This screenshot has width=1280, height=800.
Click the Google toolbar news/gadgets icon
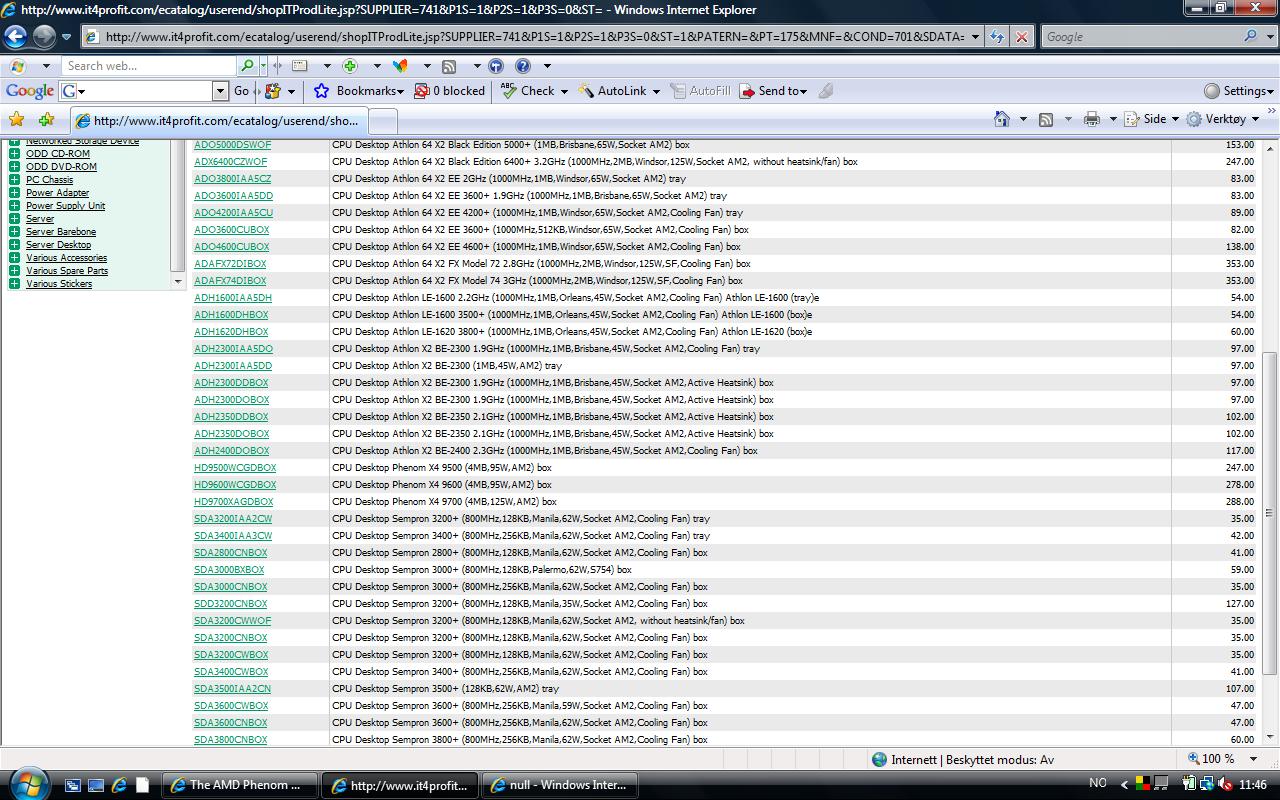point(272,91)
